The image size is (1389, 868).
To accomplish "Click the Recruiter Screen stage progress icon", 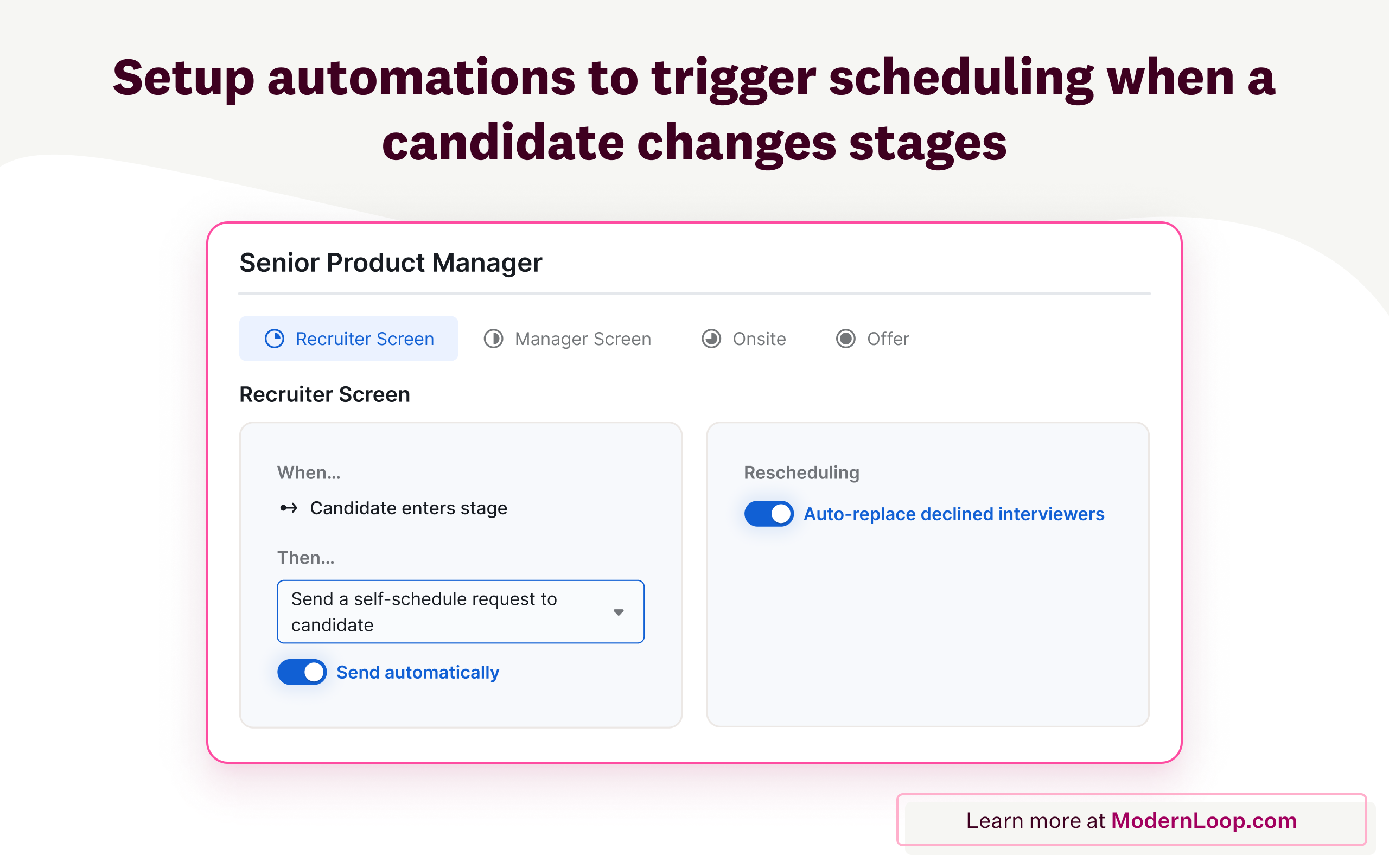I will 275,339.
